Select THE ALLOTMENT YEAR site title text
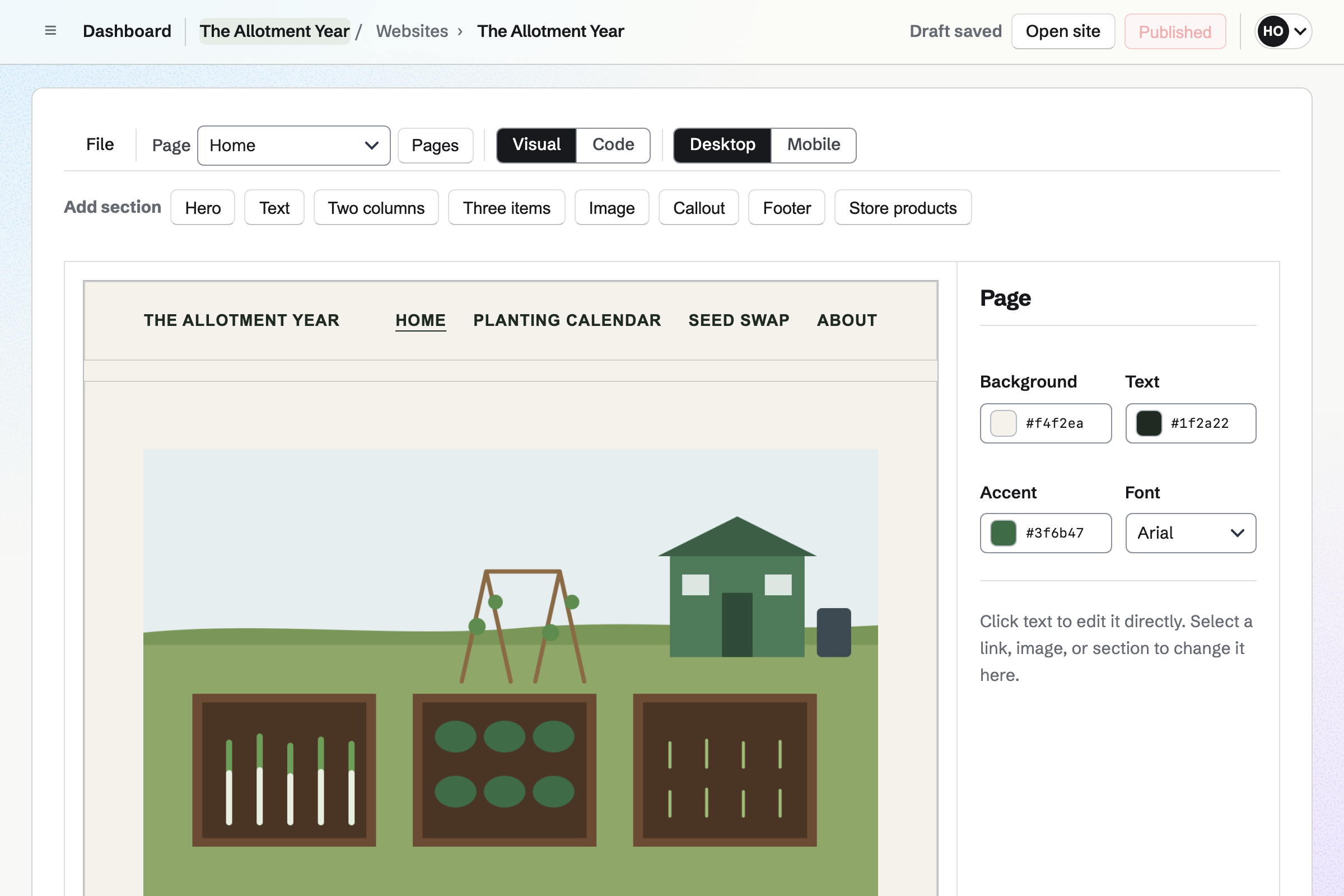Screen dimensions: 1344x896 242,320
